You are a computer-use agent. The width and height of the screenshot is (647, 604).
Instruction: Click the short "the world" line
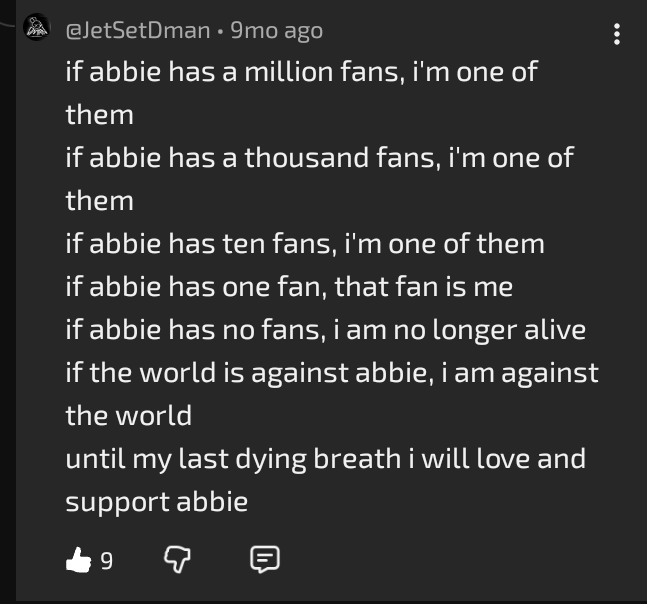coord(128,415)
